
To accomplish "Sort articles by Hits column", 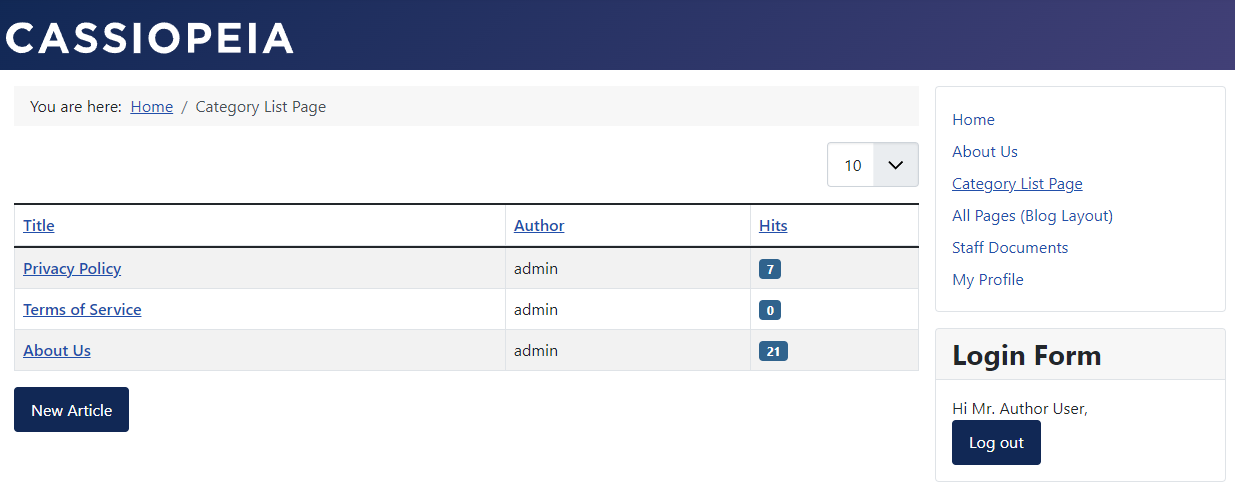I will [x=773, y=225].
